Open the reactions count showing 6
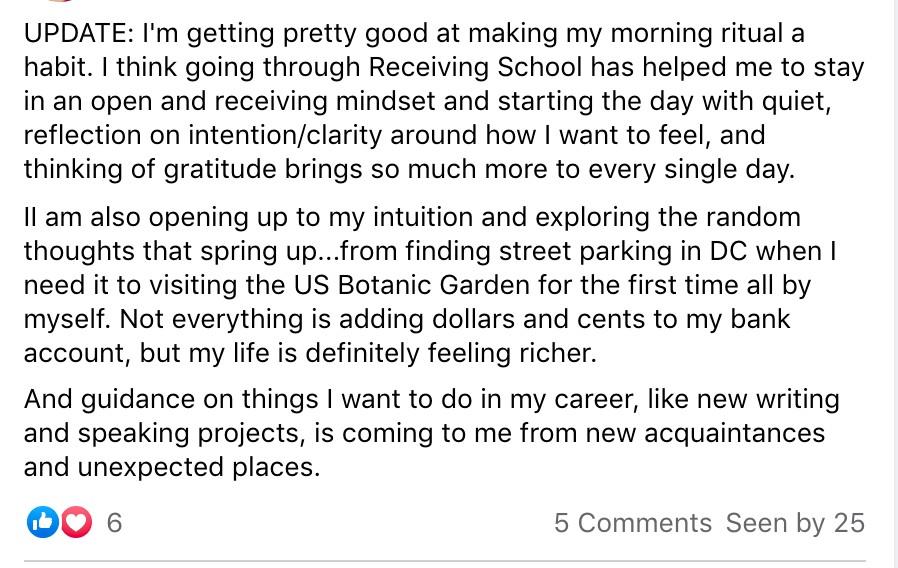This screenshot has width=898, height=568. click(114, 522)
